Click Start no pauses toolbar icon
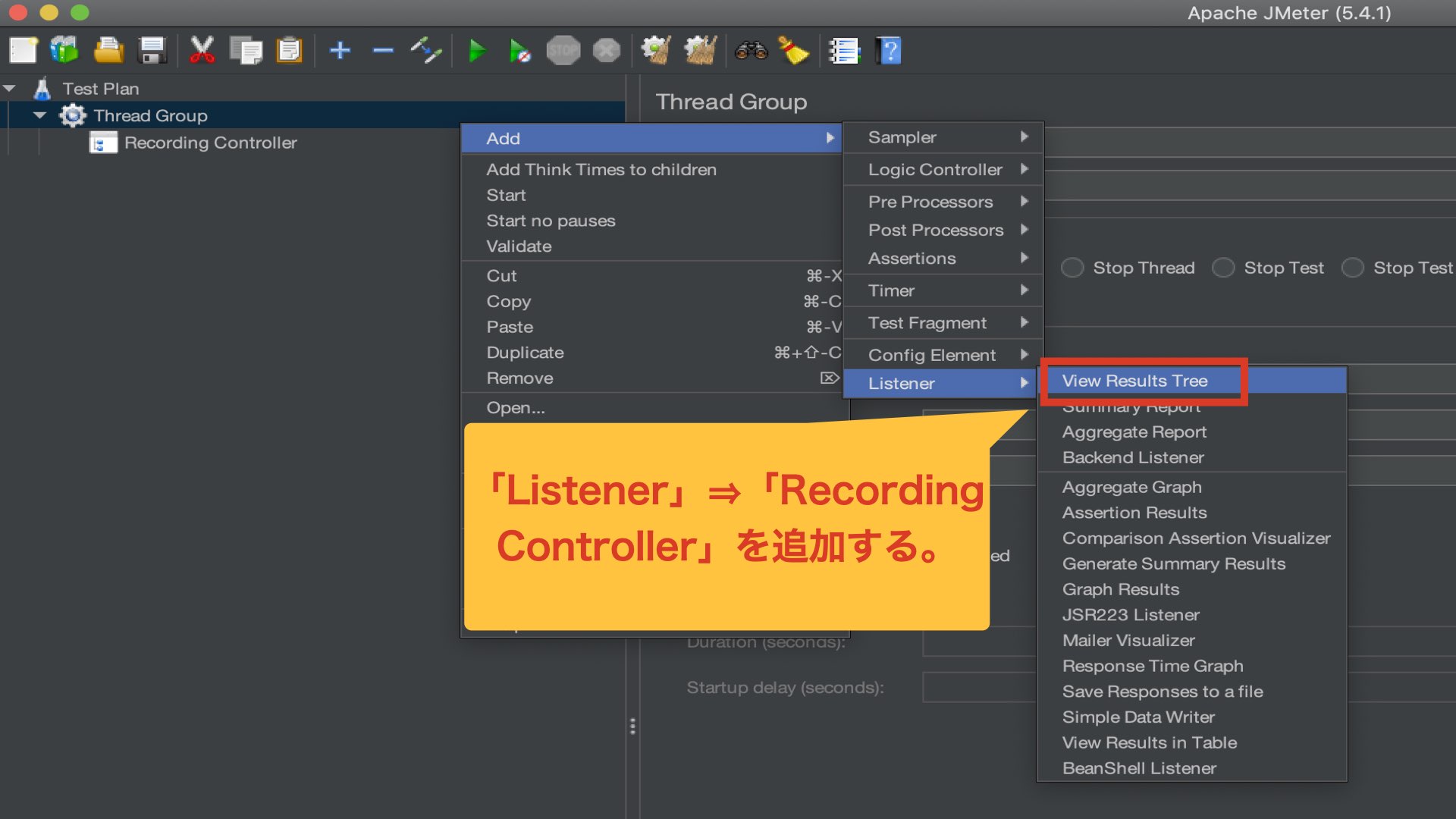This screenshot has height=819, width=1456. pos(519,51)
